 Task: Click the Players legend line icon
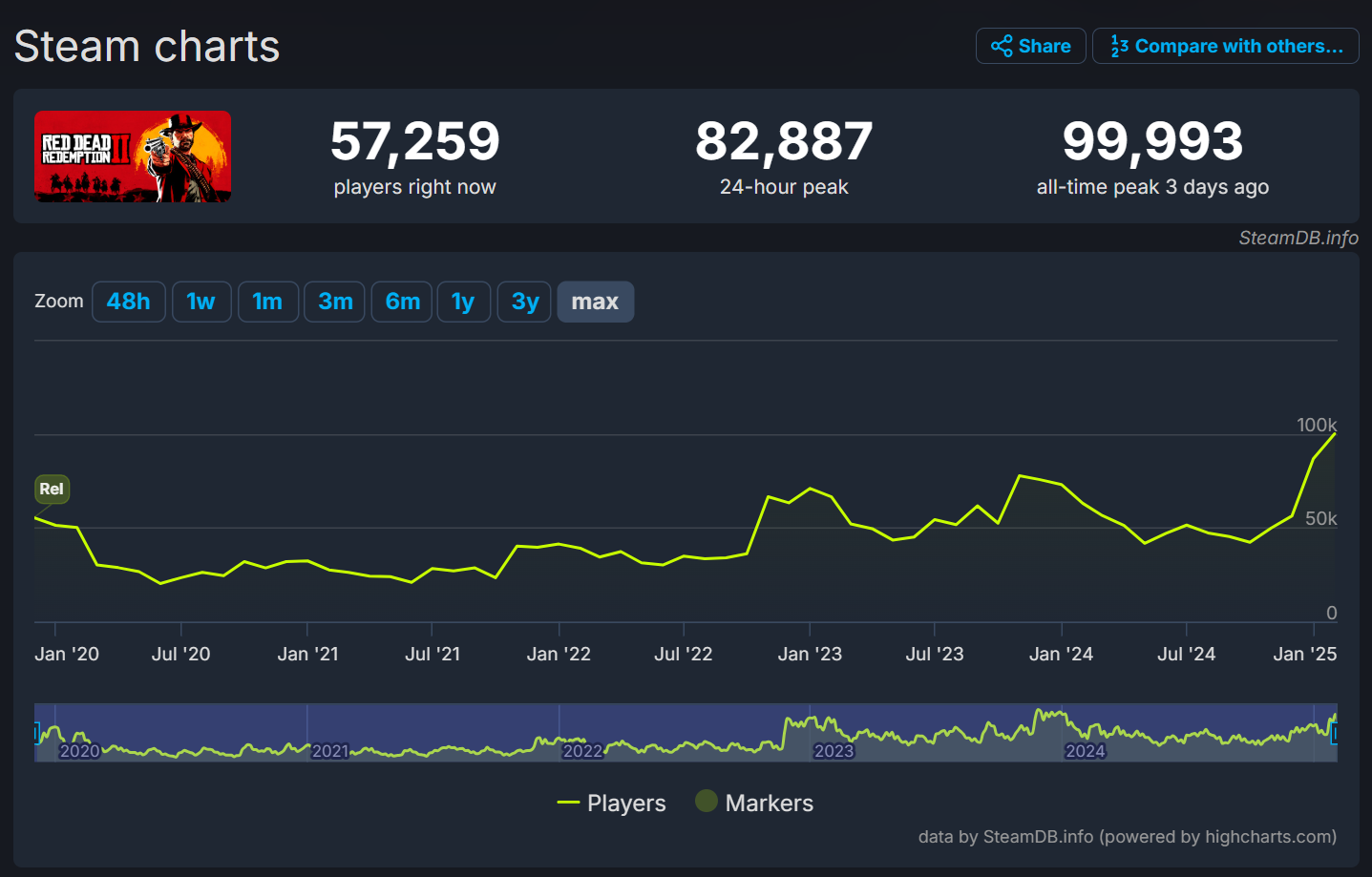click(x=569, y=803)
